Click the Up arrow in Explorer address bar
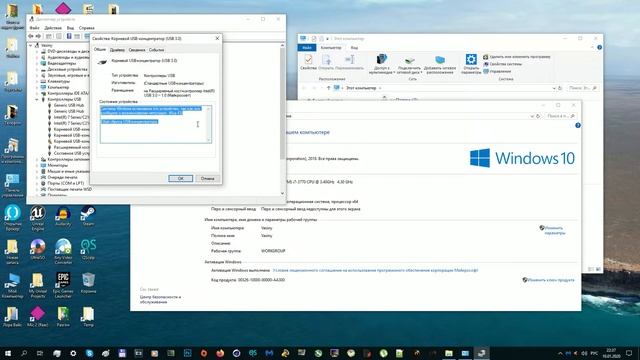 (x=328, y=88)
